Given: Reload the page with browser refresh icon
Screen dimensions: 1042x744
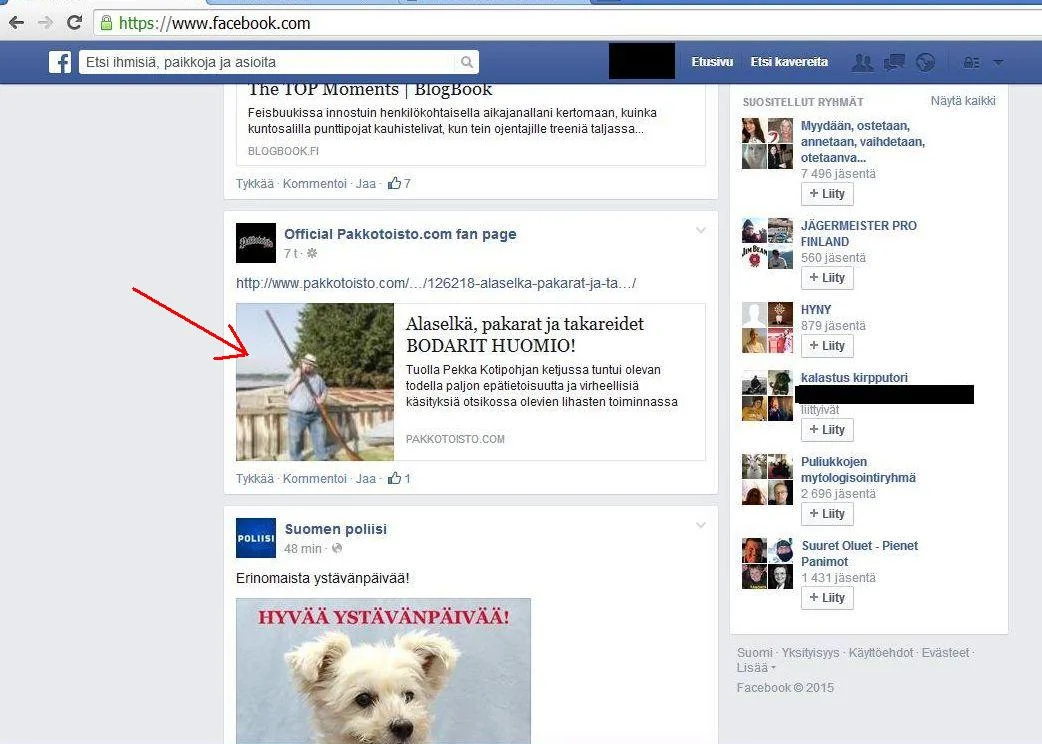Looking at the screenshot, I should (x=74, y=22).
